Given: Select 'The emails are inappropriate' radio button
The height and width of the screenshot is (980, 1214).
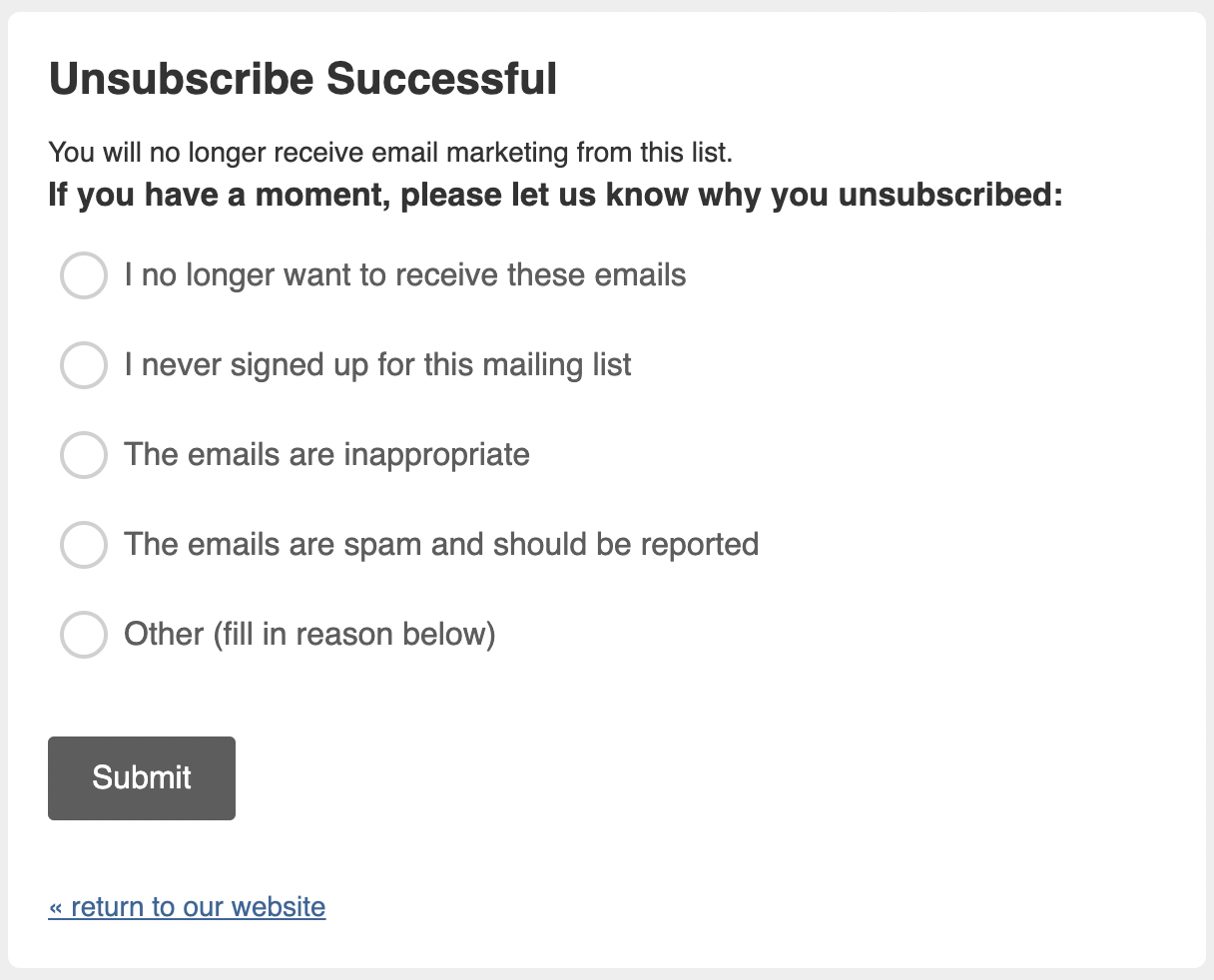Looking at the screenshot, I should [x=84, y=455].
